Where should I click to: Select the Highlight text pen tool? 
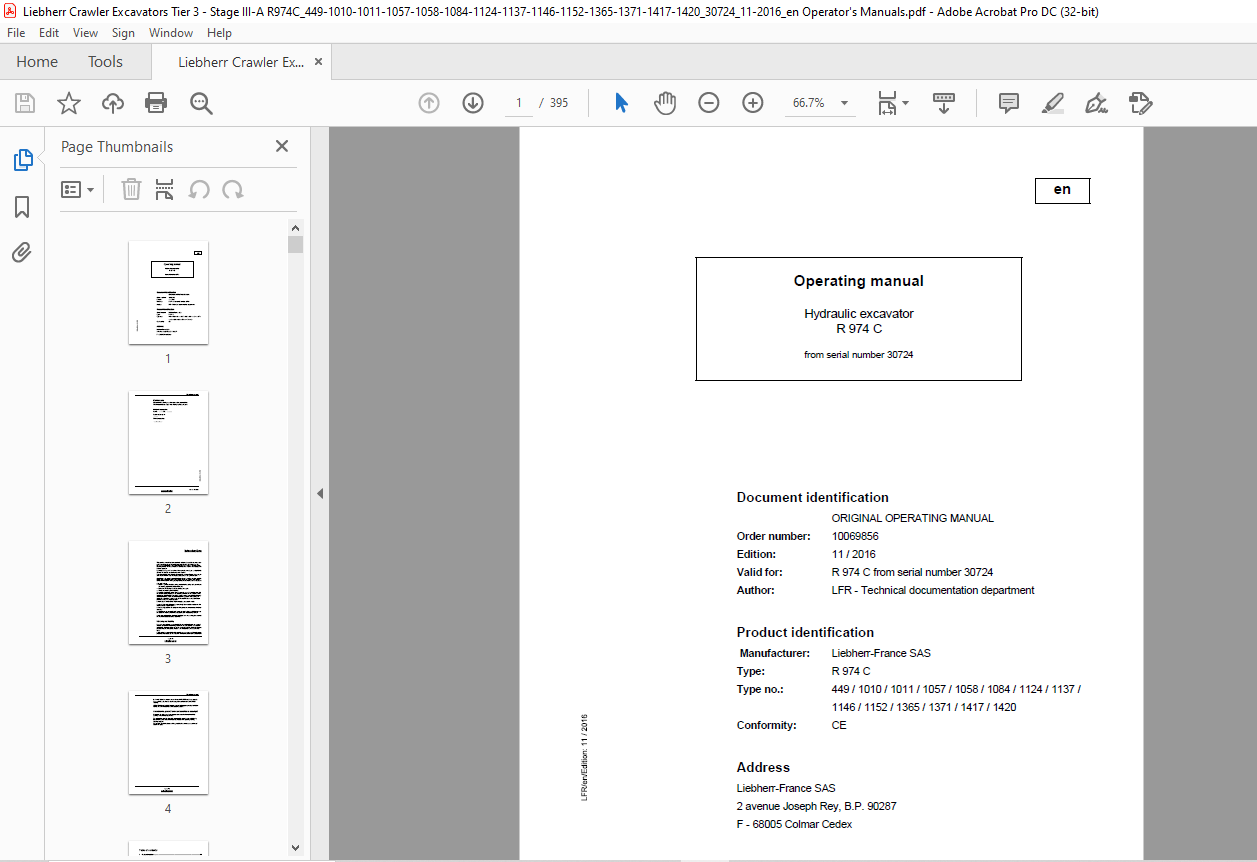[1053, 103]
